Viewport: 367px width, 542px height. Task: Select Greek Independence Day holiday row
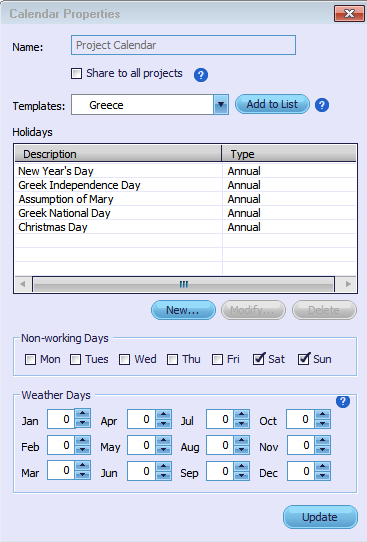pos(185,185)
